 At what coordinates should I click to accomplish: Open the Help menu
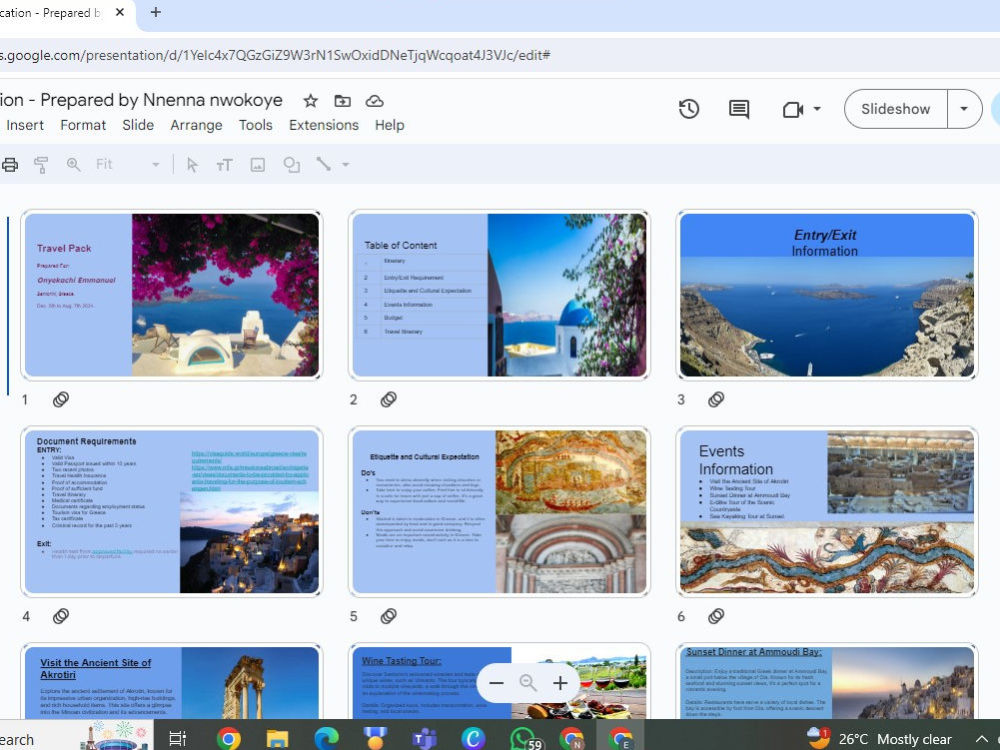point(389,125)
